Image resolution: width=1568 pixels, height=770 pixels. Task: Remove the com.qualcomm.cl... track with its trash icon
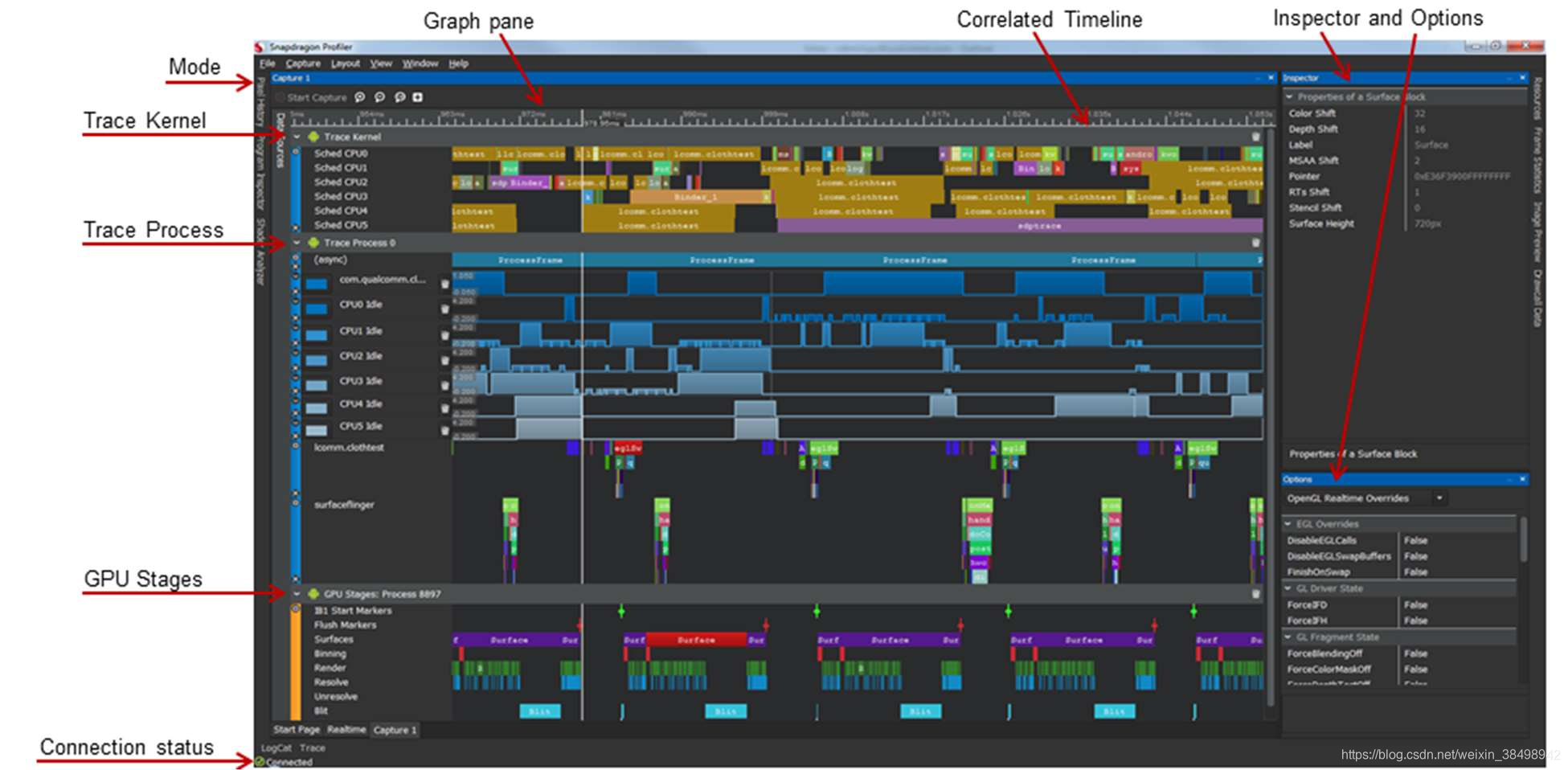444,284
